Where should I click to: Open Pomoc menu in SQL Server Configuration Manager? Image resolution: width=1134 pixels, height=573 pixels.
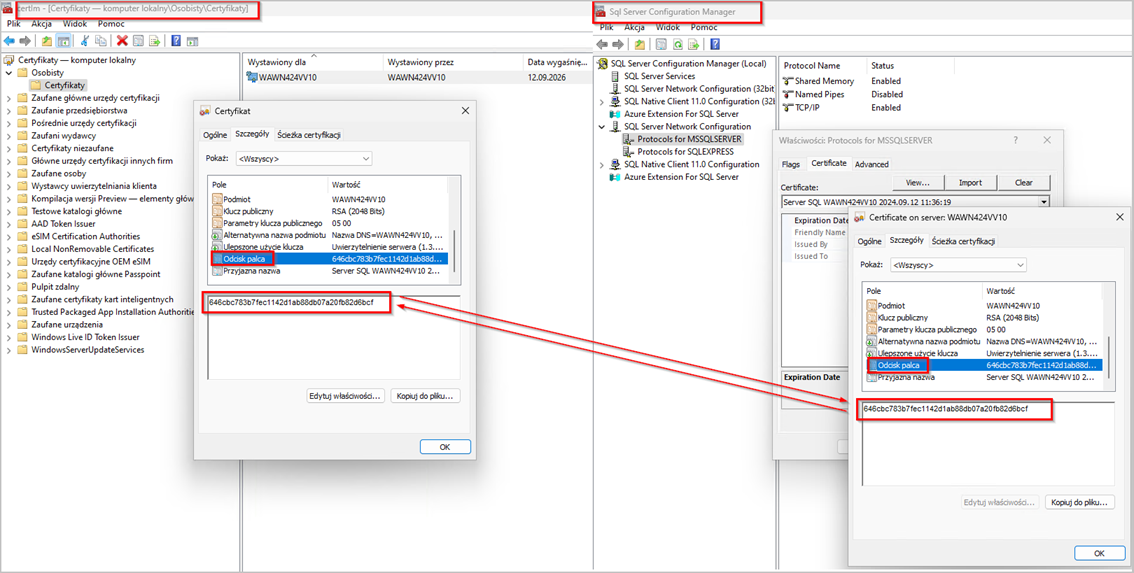click(x=704, y=27)
